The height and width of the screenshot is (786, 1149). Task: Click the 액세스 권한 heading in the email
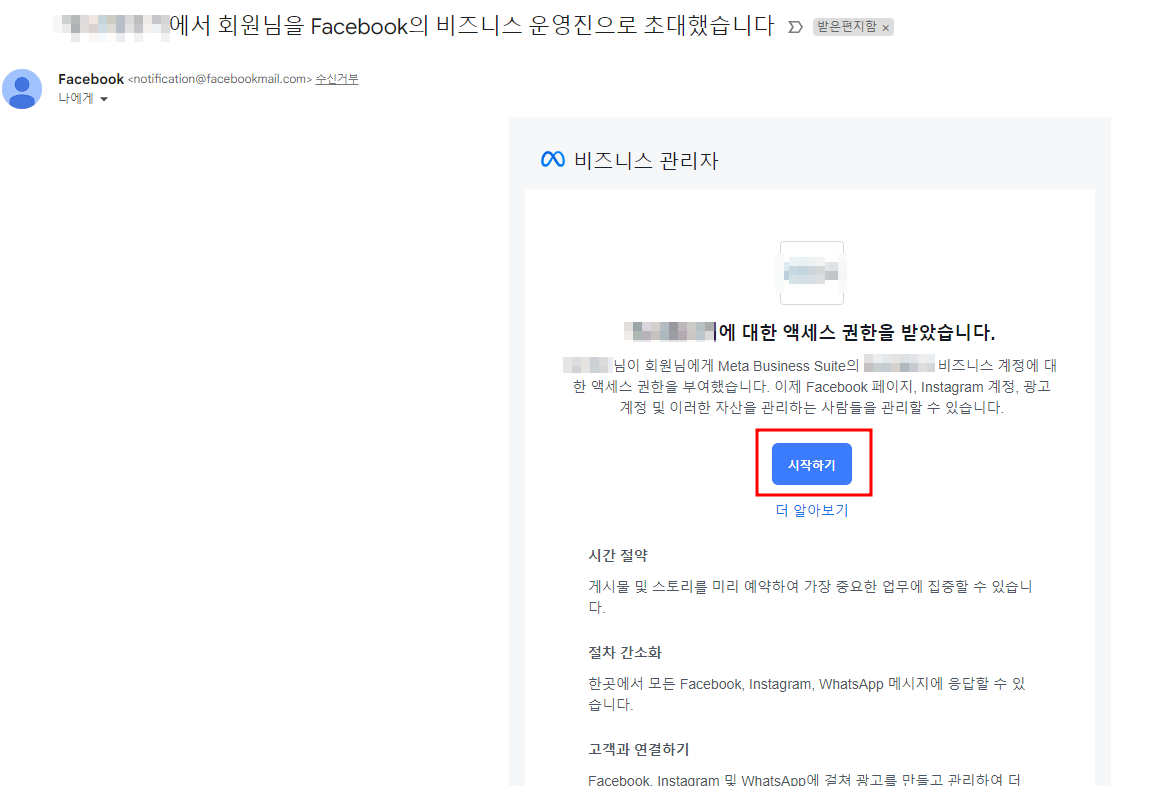click(811, 331)
